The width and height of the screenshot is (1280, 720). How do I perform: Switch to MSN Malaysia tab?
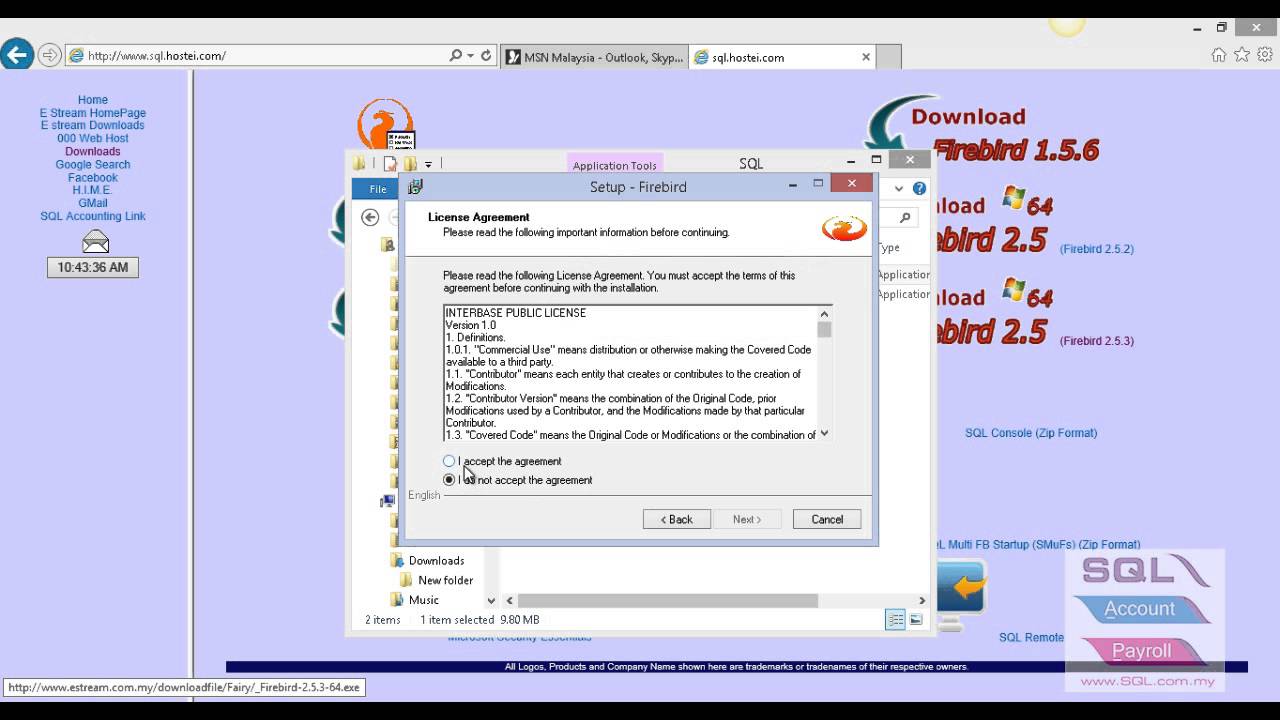594,57
